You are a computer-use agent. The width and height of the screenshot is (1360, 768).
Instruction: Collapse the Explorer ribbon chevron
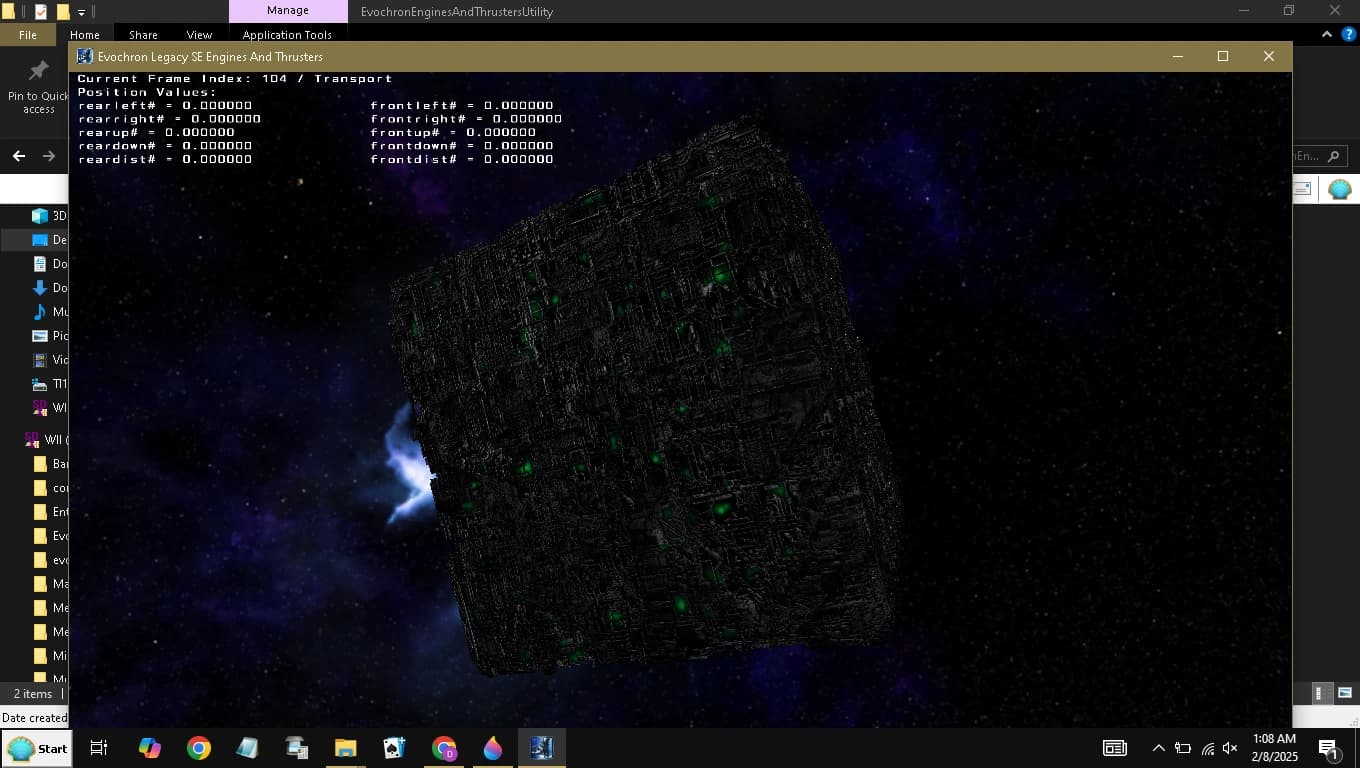(1326, 34)
